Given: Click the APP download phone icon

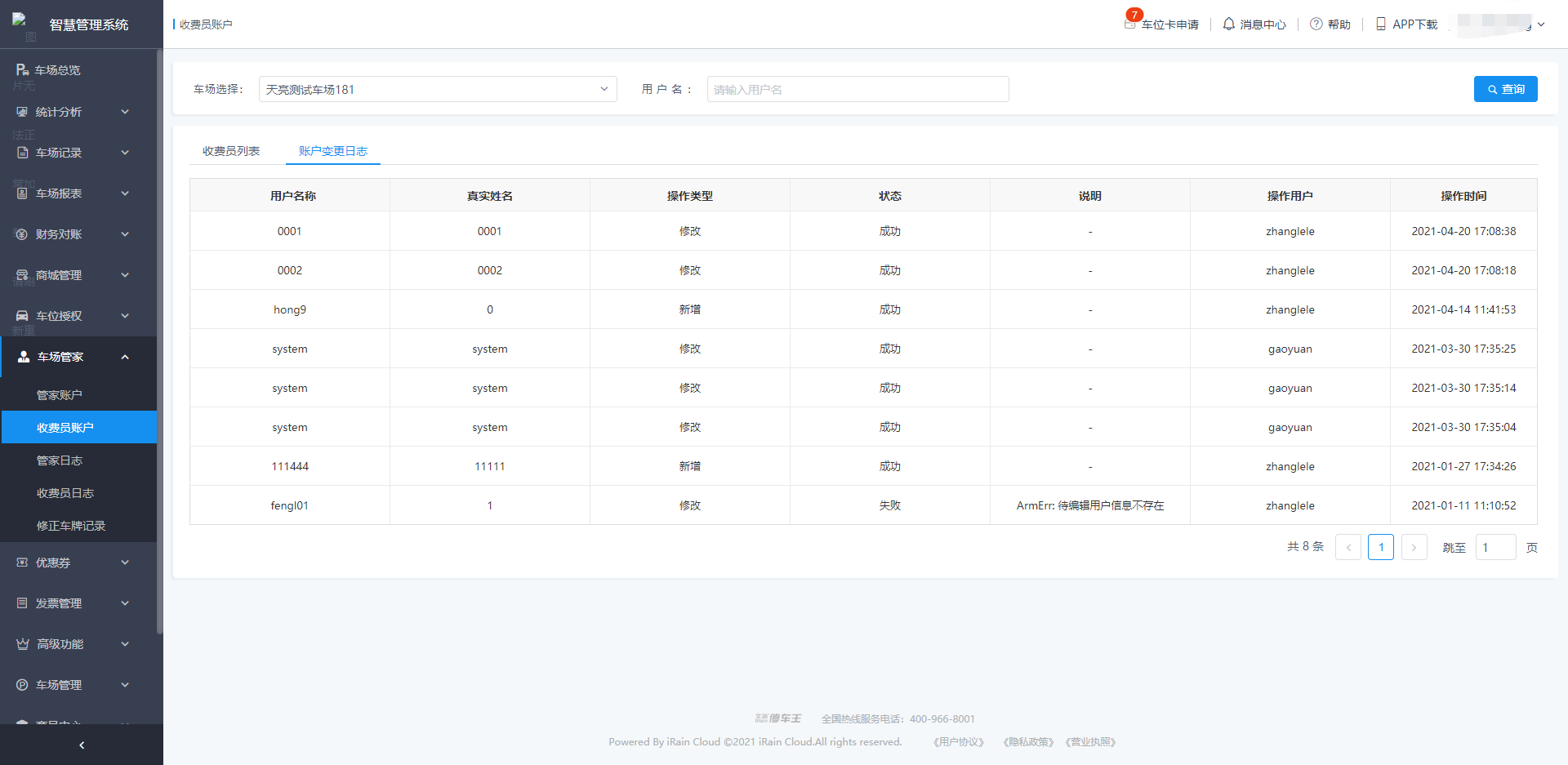Looking at the screenshot, I should [1380, 24].
